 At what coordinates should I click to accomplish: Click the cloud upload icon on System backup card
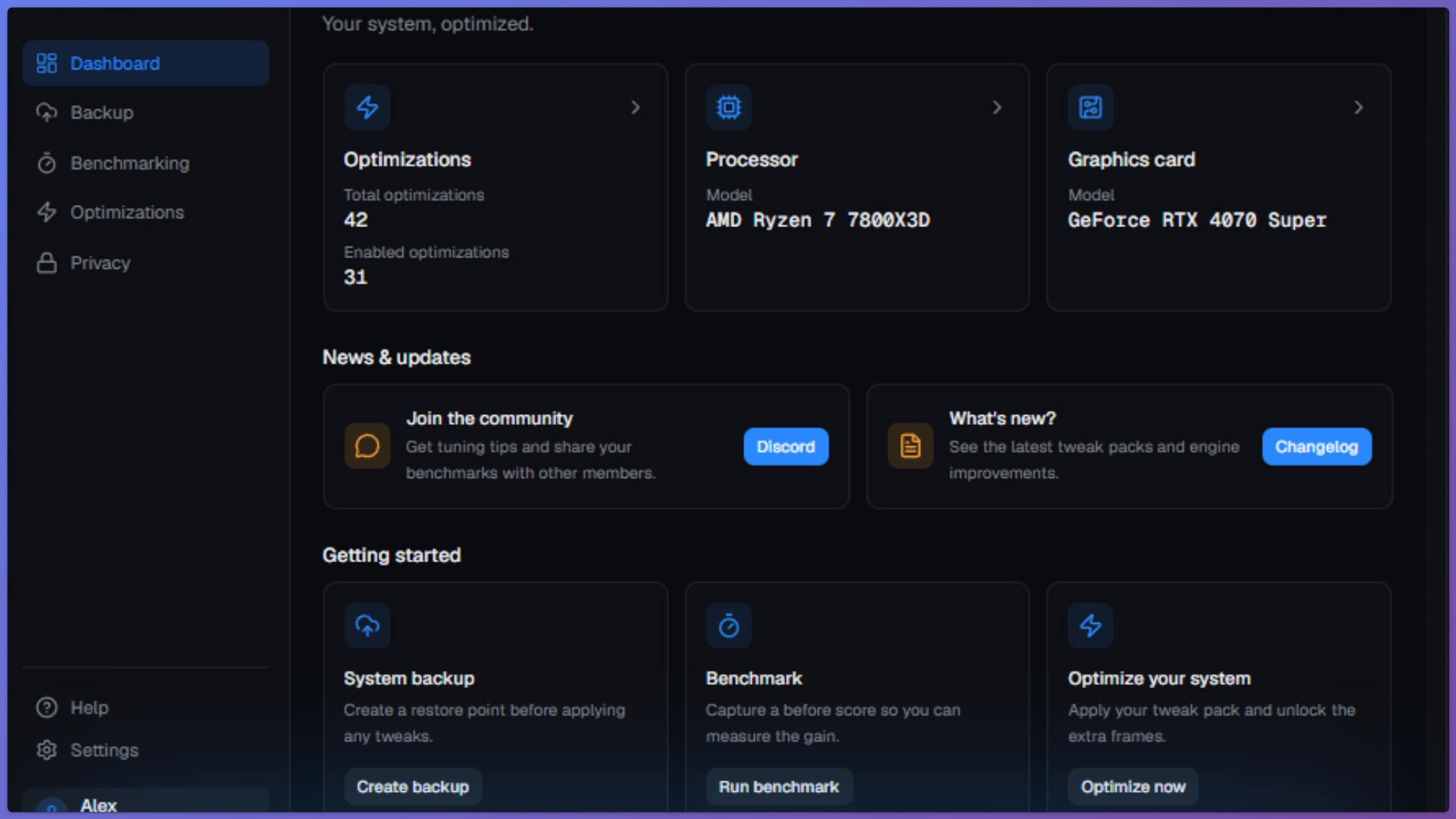coord(367,626)
